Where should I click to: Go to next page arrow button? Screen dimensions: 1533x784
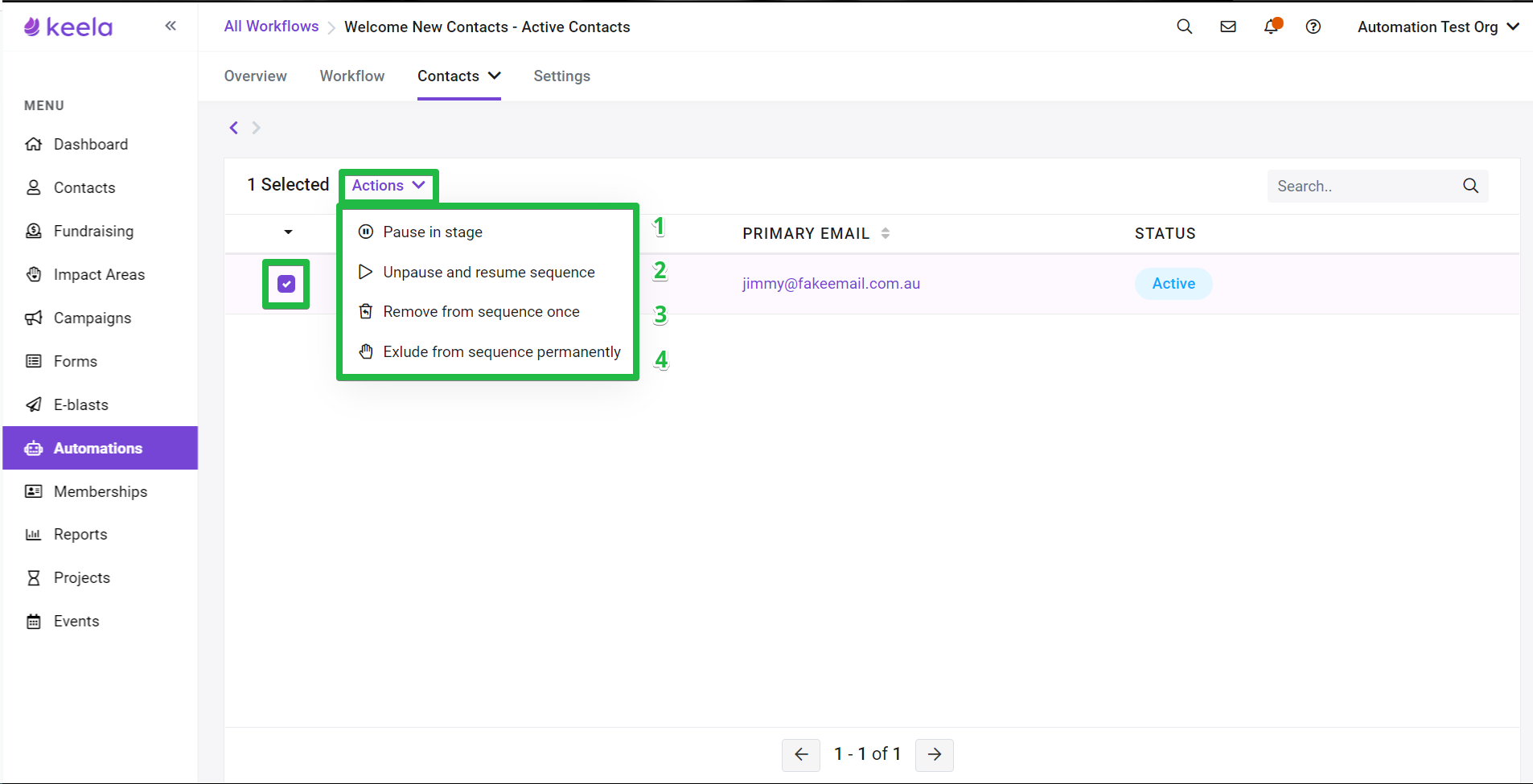[935, 754]
